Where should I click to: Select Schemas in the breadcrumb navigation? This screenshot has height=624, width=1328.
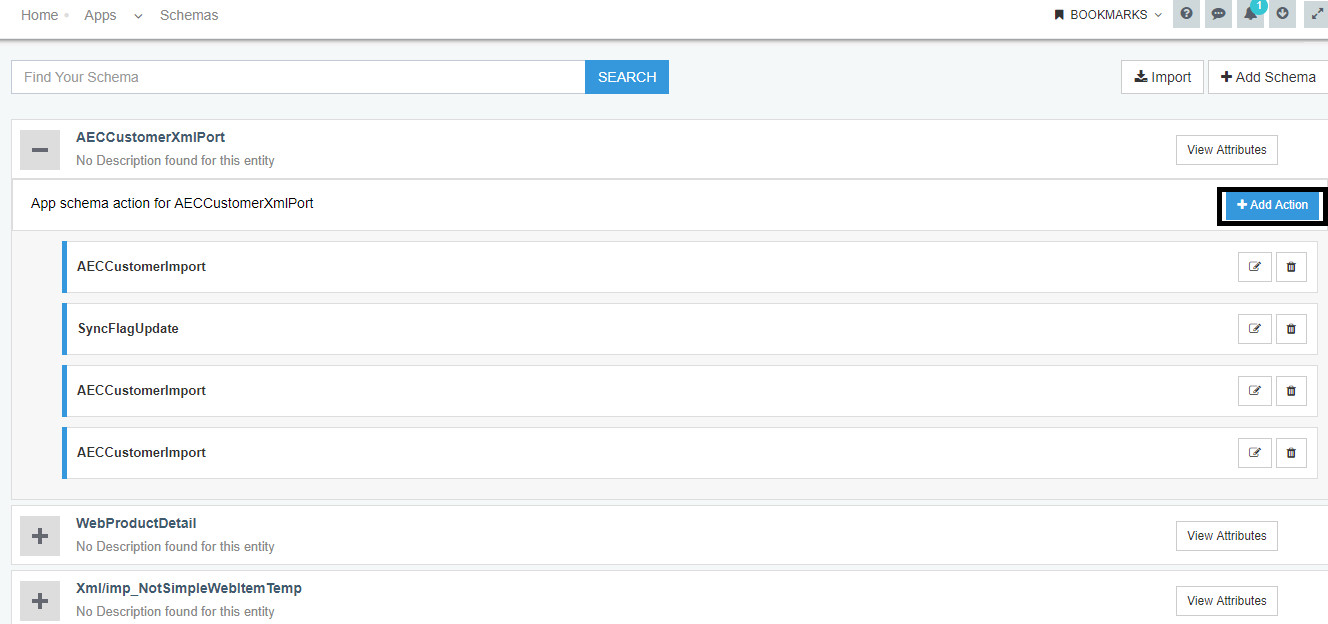click(x=189, y=15)
